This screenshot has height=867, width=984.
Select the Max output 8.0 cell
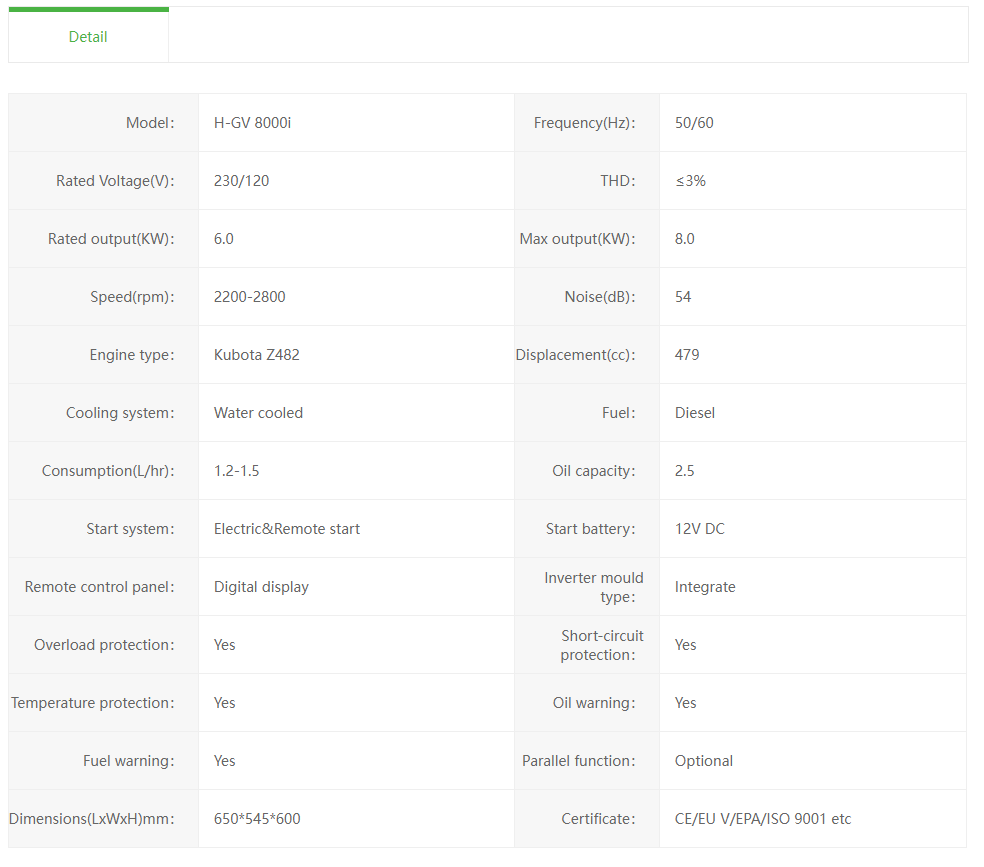click(685, 239)
